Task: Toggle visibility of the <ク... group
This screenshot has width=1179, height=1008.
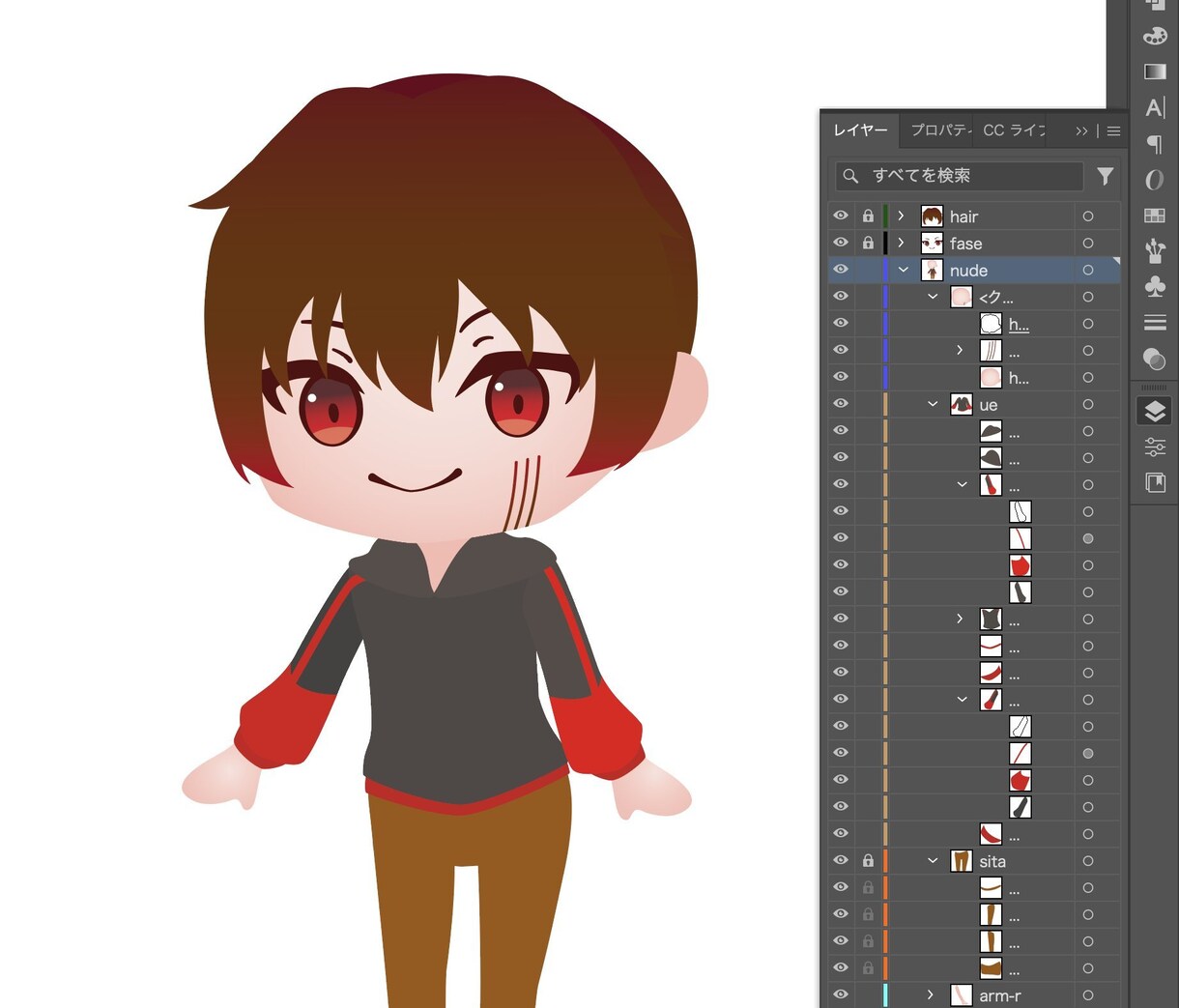Action: point(841,296)
